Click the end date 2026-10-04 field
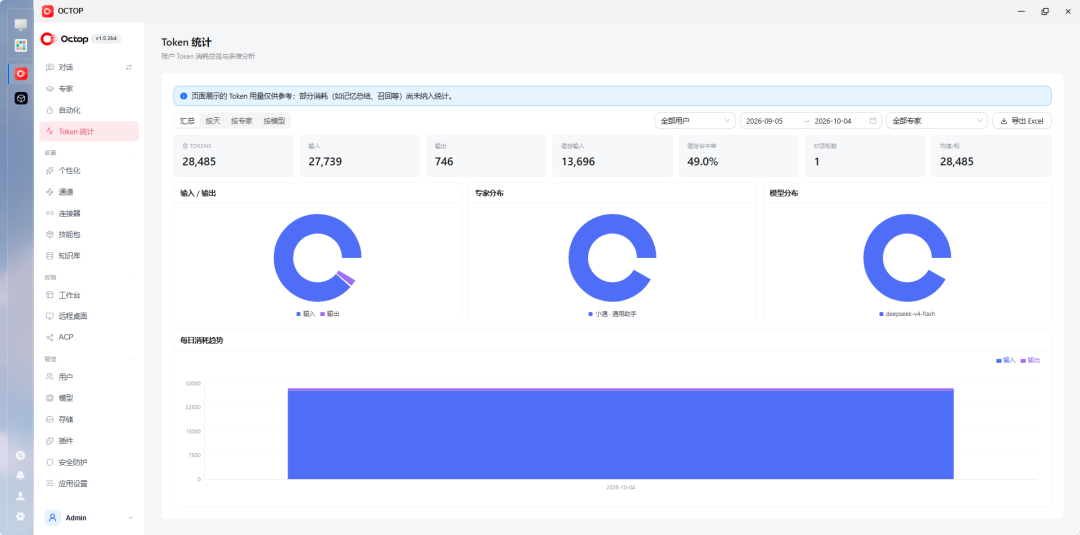 click(833, 120)
